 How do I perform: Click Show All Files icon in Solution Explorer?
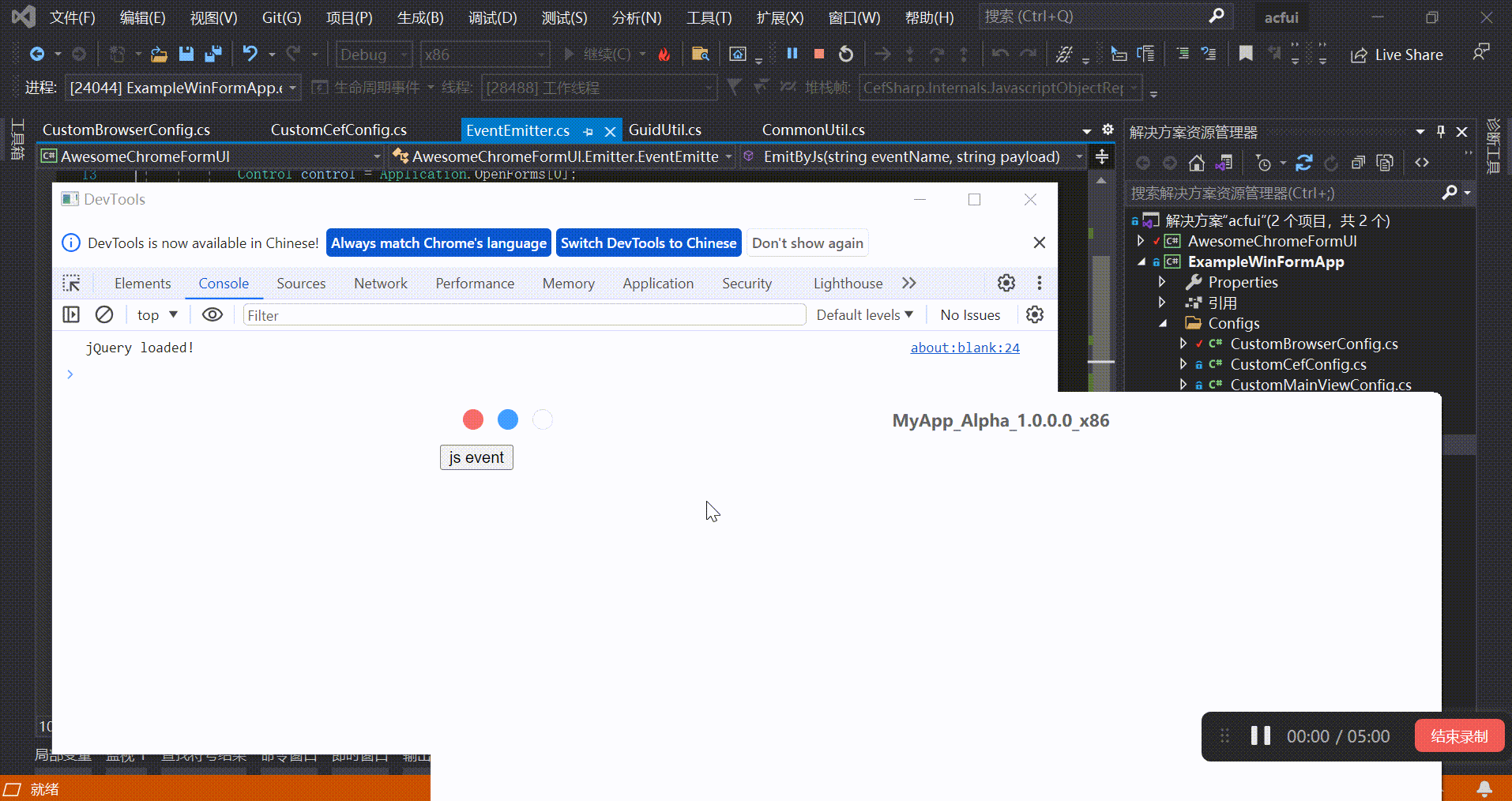coord(1385,163)
